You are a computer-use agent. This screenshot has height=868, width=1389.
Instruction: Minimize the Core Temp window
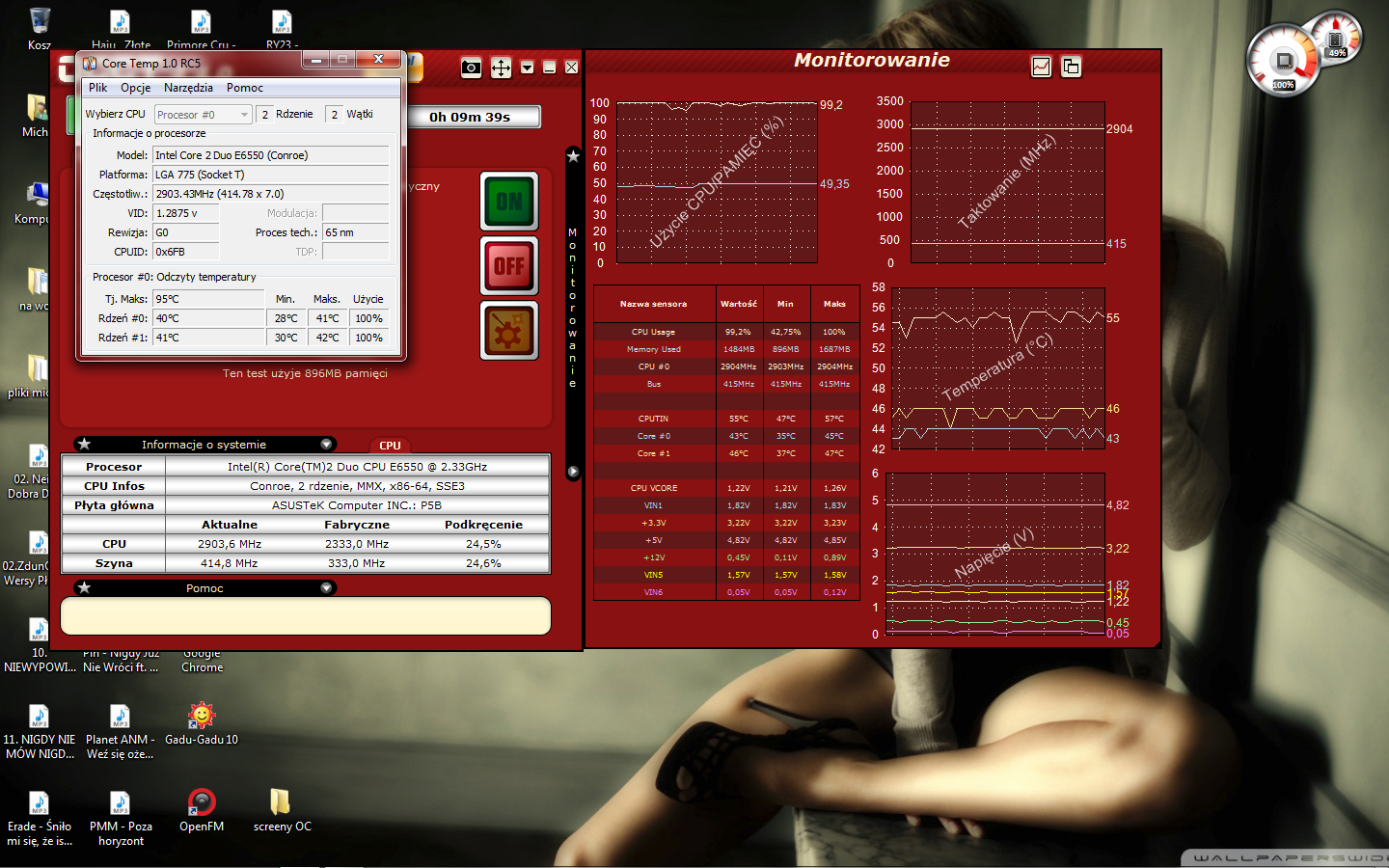(315, 60)
